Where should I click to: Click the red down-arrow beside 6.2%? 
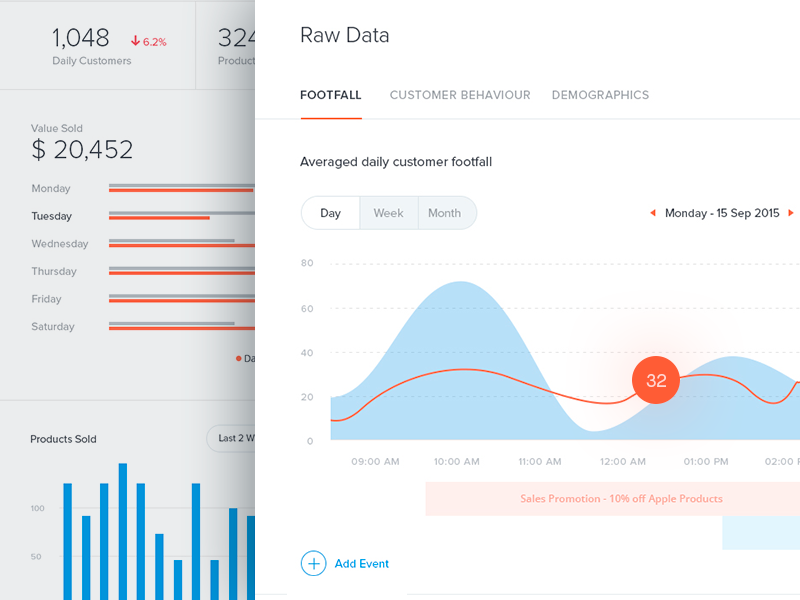pyautogui.click(x=135, y=42)
